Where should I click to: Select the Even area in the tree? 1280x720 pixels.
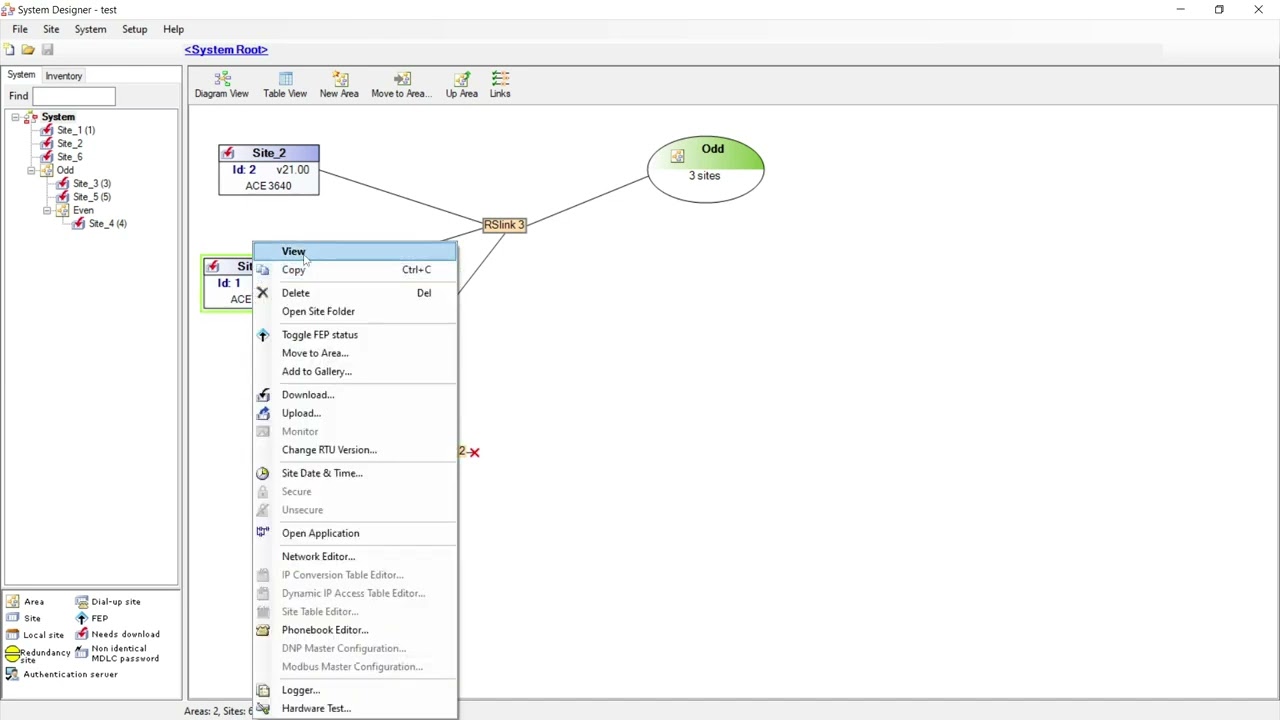pos(83,210)
